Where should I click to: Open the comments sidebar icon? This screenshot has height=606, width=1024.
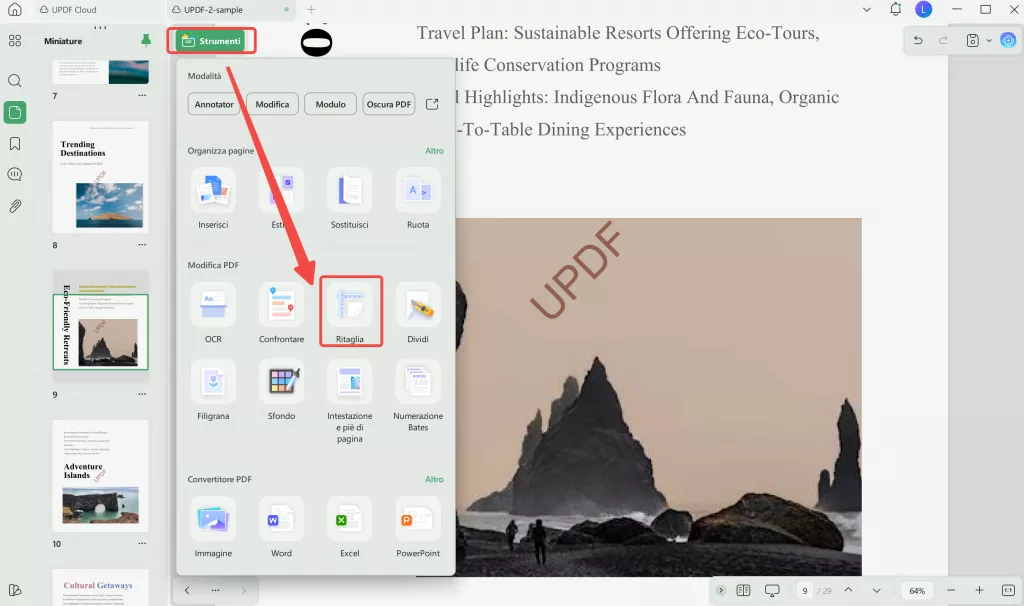click(15, 174)
